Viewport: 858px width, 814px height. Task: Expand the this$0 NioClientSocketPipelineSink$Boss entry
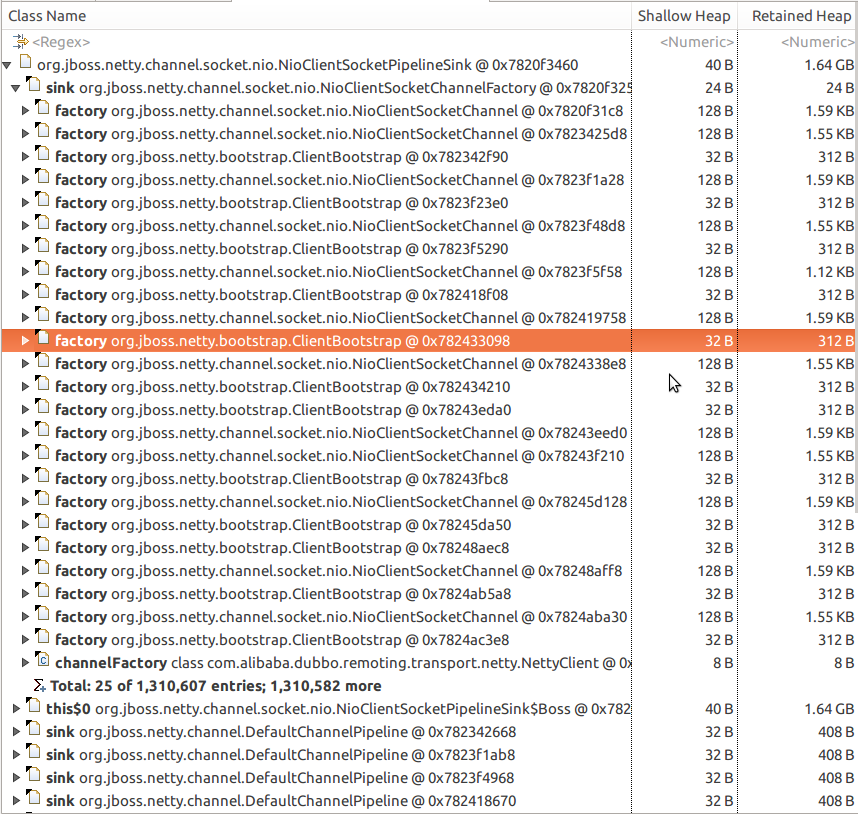[x=17, y=708]
